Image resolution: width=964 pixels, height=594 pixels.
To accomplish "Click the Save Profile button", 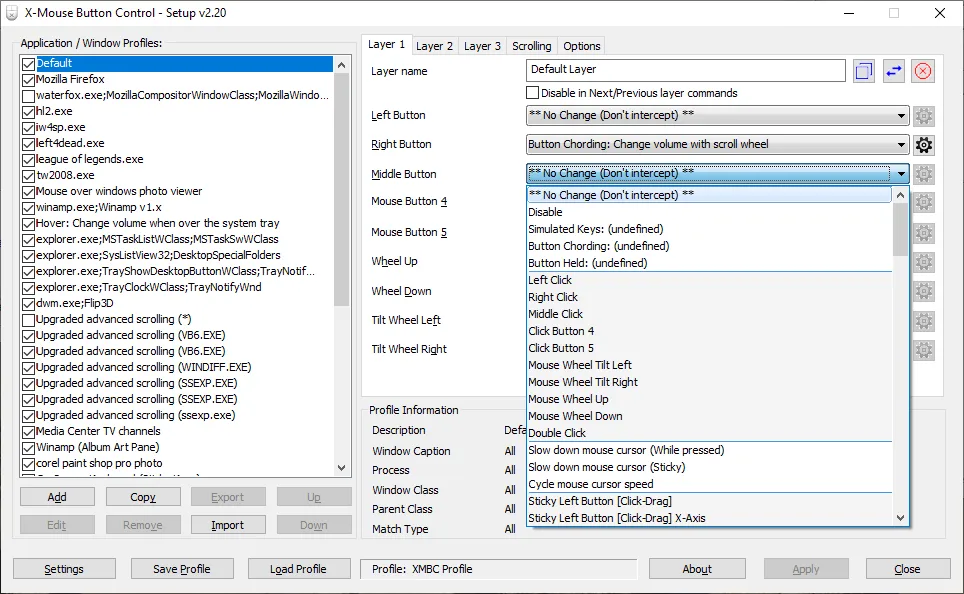I will click(182, 568).
